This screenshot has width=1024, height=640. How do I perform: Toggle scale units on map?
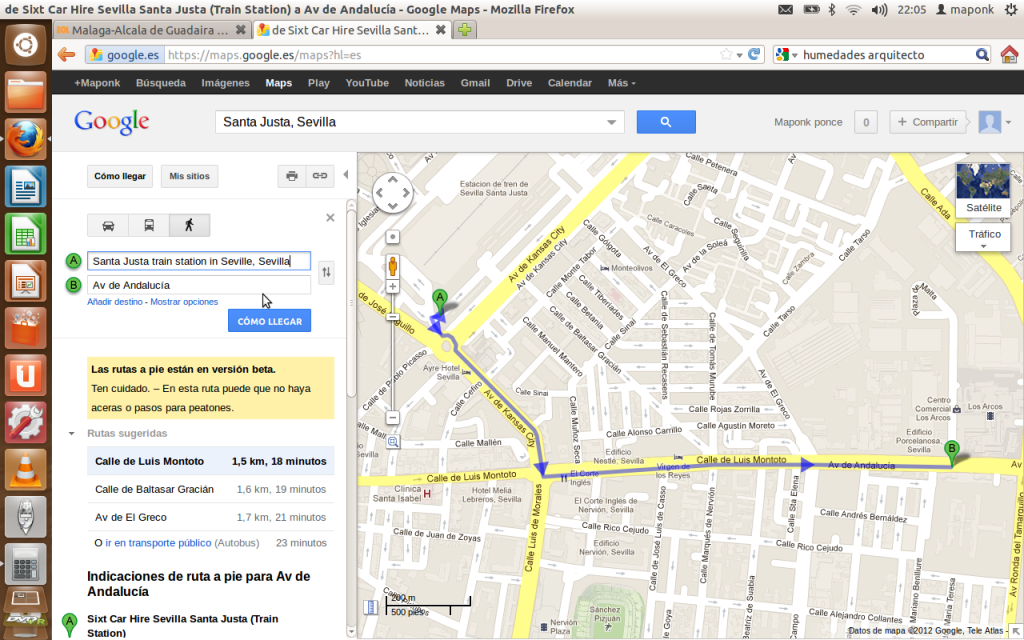pos(428,606)
